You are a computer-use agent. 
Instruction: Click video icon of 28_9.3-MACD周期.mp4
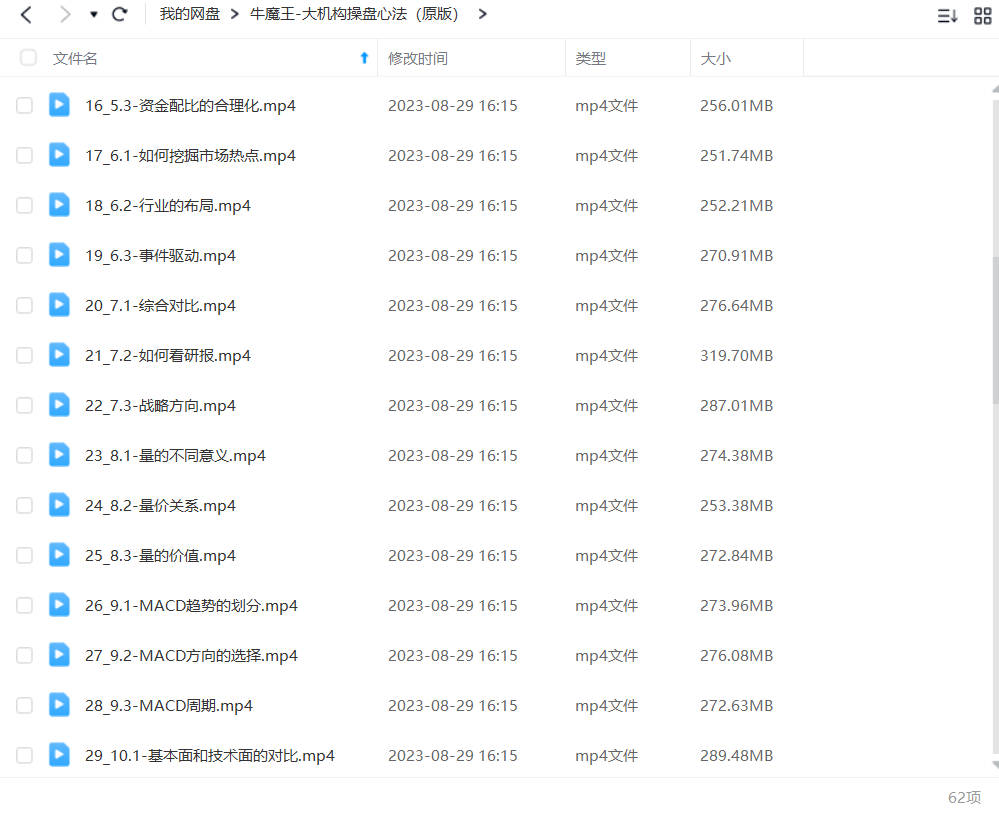pyautogui.click(x=59, y=705)
